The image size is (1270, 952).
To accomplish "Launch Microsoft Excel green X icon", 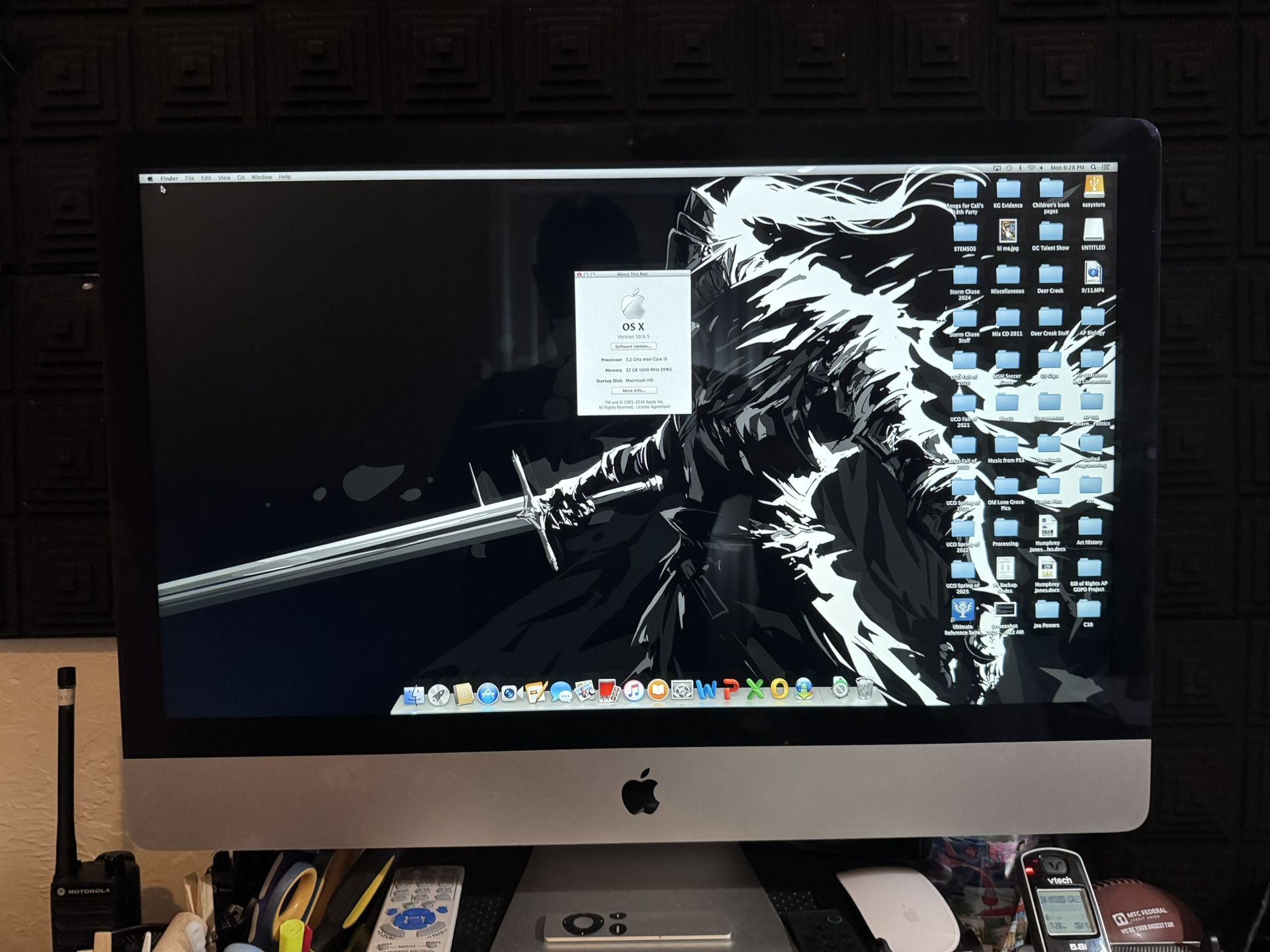I will [x=755, y=690].
